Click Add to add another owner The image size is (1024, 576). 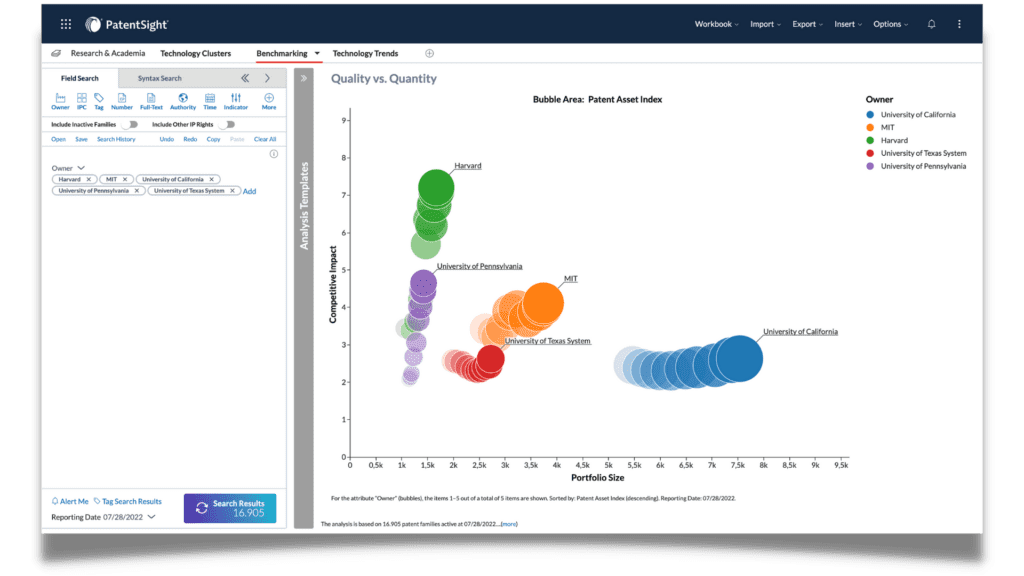click(249, 191)
